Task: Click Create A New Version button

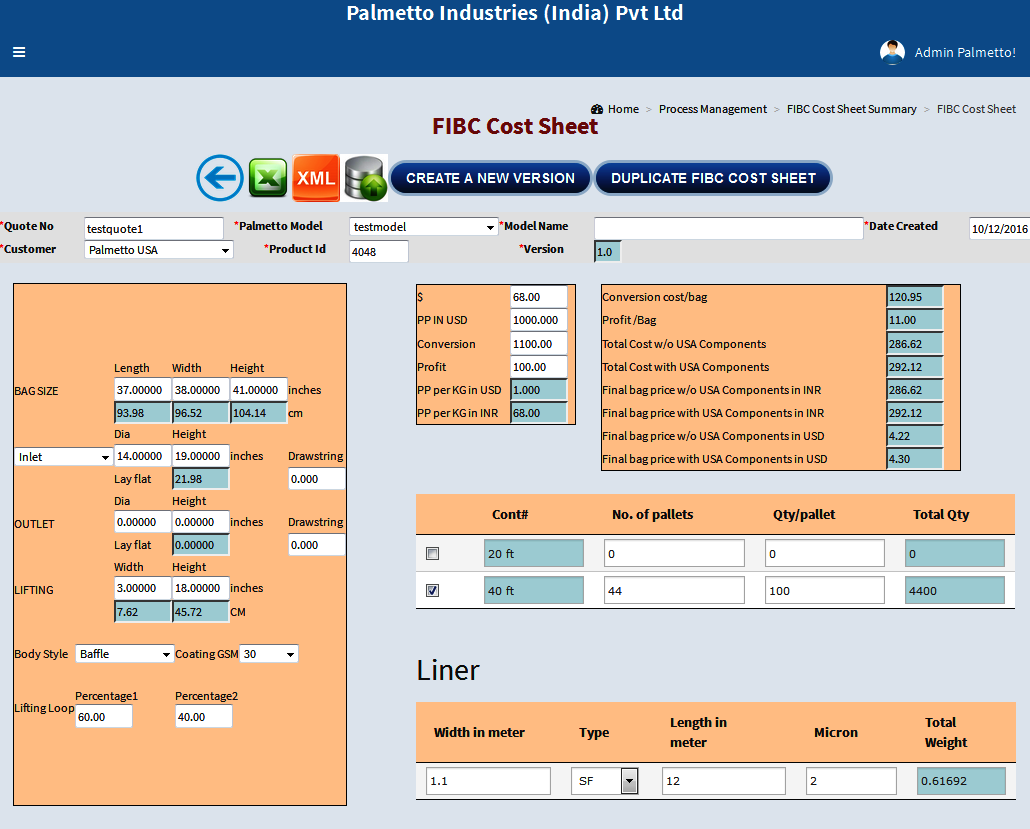Action: (x=490, y=178)
